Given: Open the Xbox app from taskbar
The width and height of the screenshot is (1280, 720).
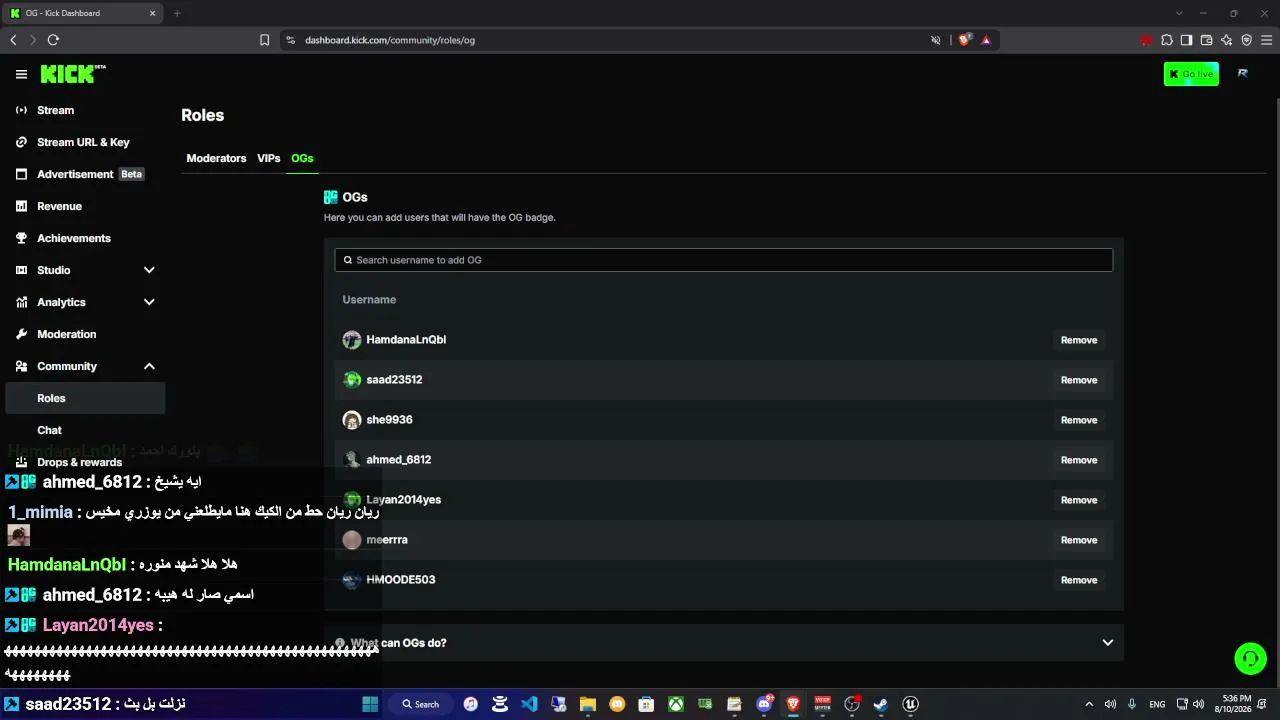Looking at the screenshot, I should click(x=676, y=704).
